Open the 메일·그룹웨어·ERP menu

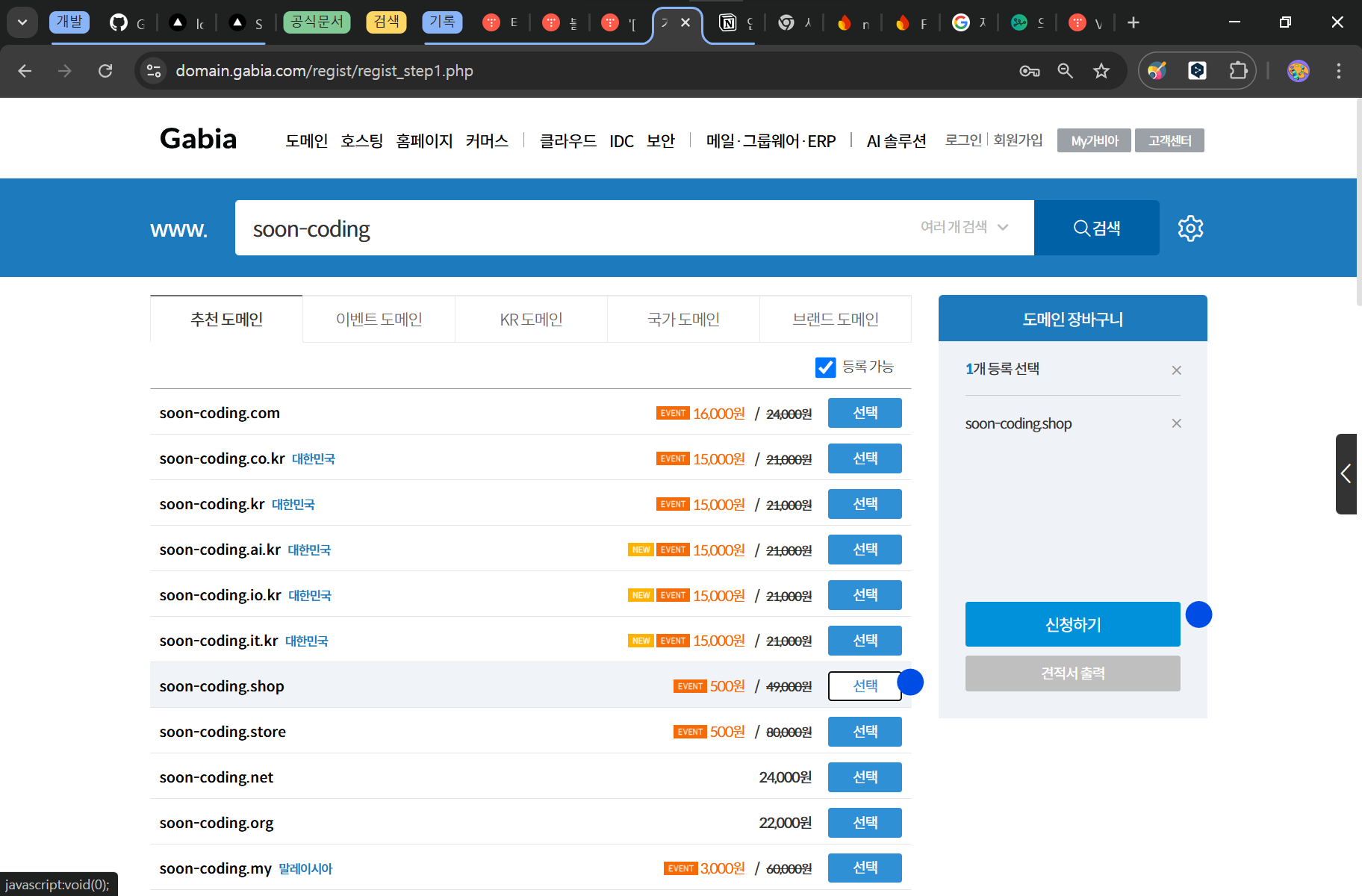[771, 140]
